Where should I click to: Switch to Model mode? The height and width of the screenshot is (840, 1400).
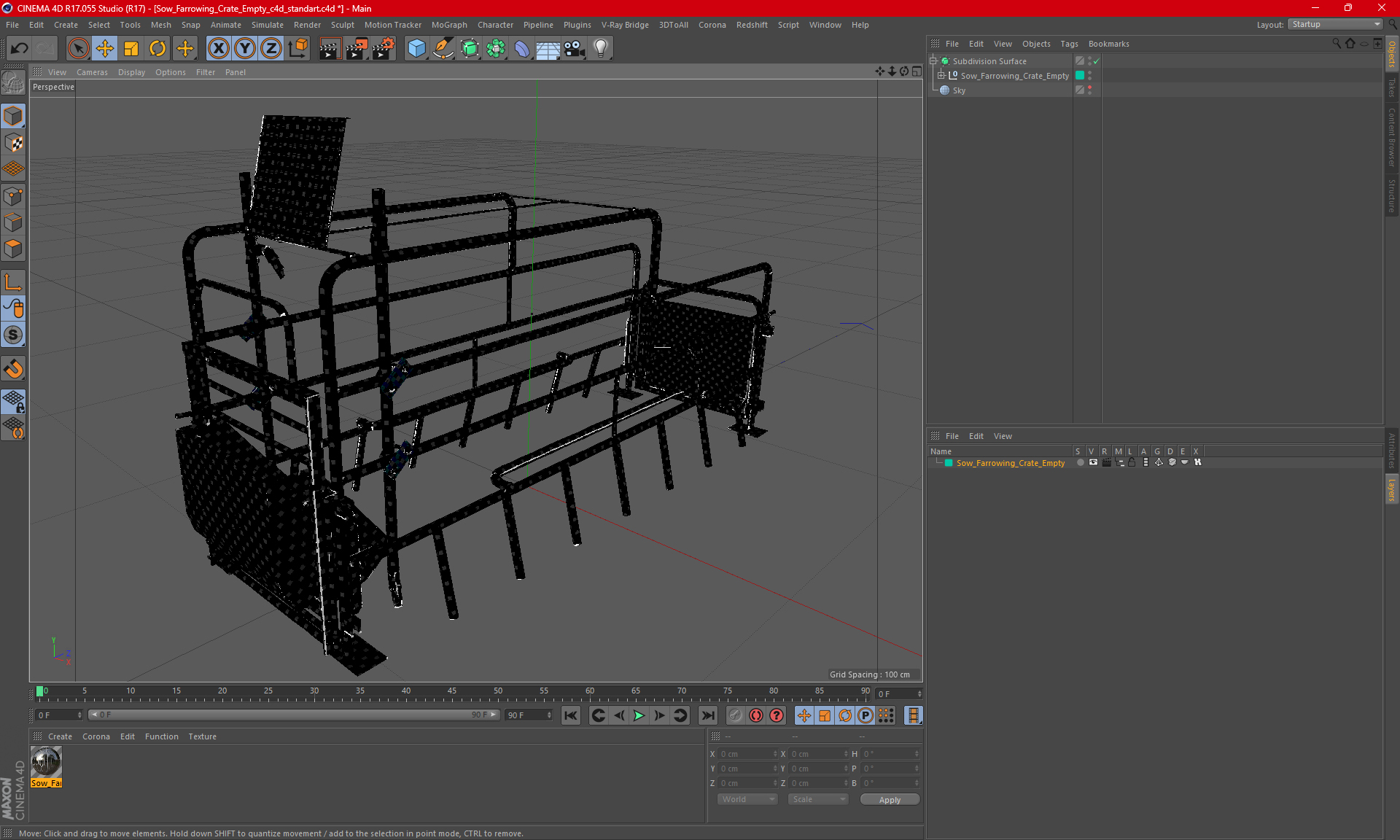pos(14,116)
